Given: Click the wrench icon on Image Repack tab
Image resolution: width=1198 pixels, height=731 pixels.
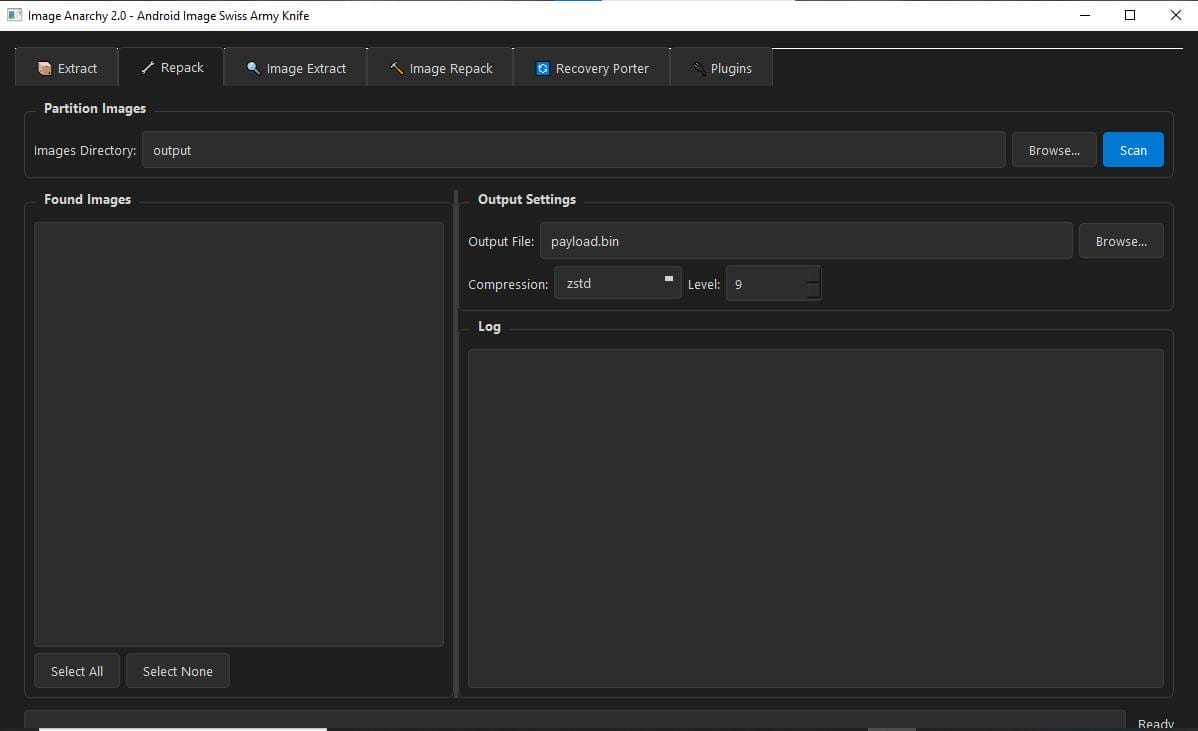Looking at the screenshot, I should click(397, 68).
